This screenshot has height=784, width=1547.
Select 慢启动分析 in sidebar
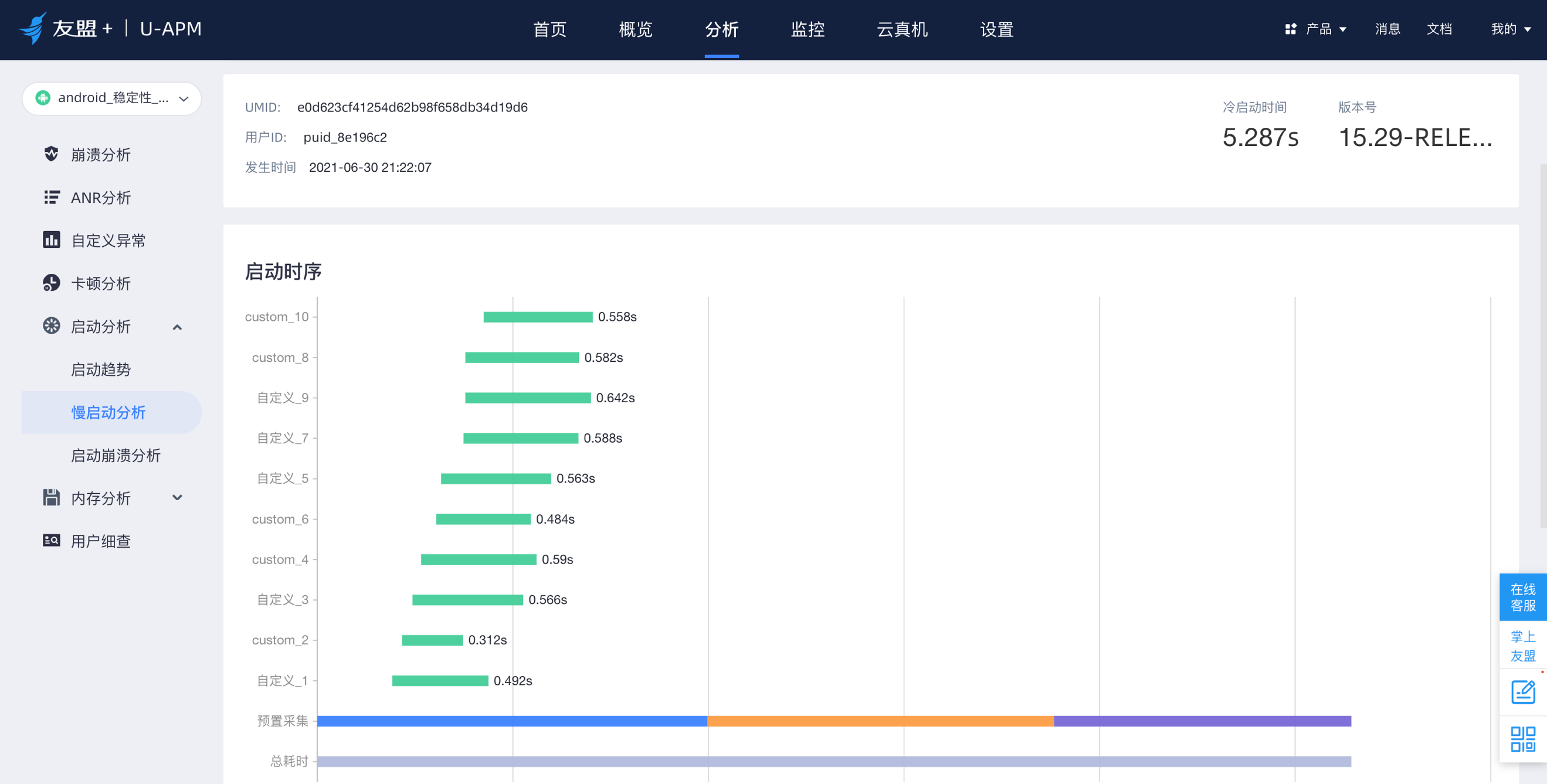coord(111,412)
